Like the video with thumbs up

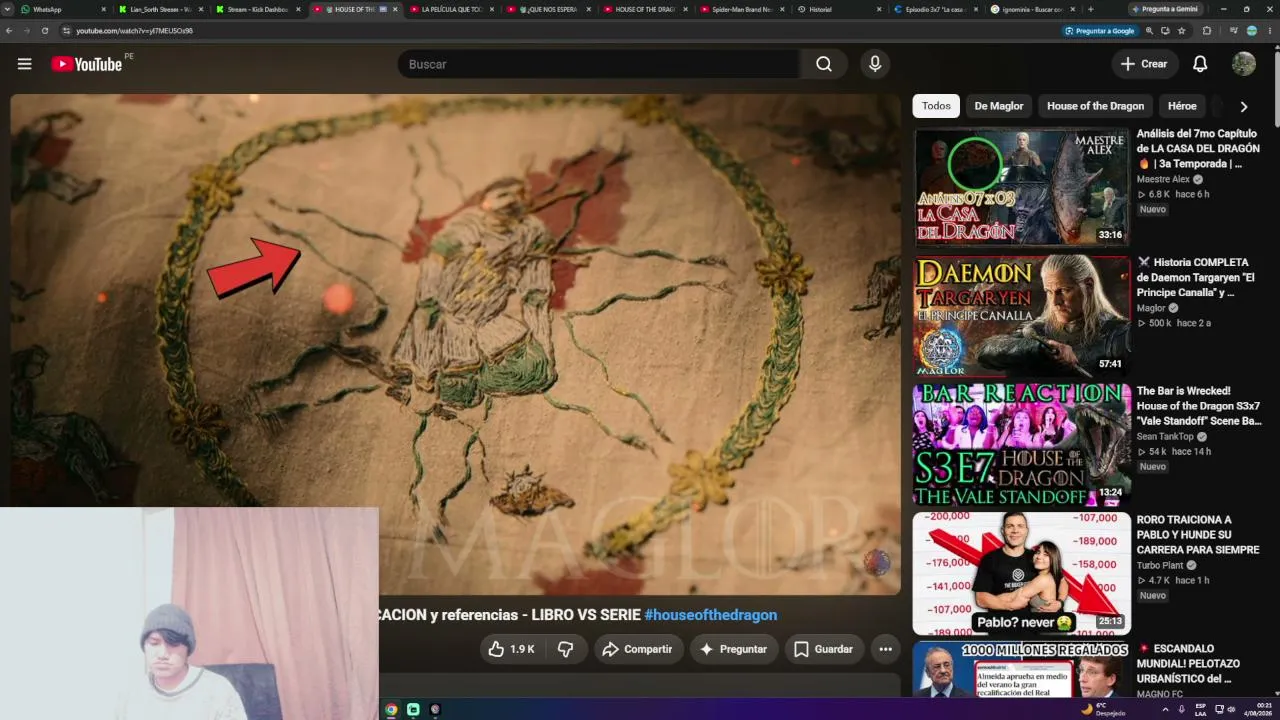coord(511,649)
